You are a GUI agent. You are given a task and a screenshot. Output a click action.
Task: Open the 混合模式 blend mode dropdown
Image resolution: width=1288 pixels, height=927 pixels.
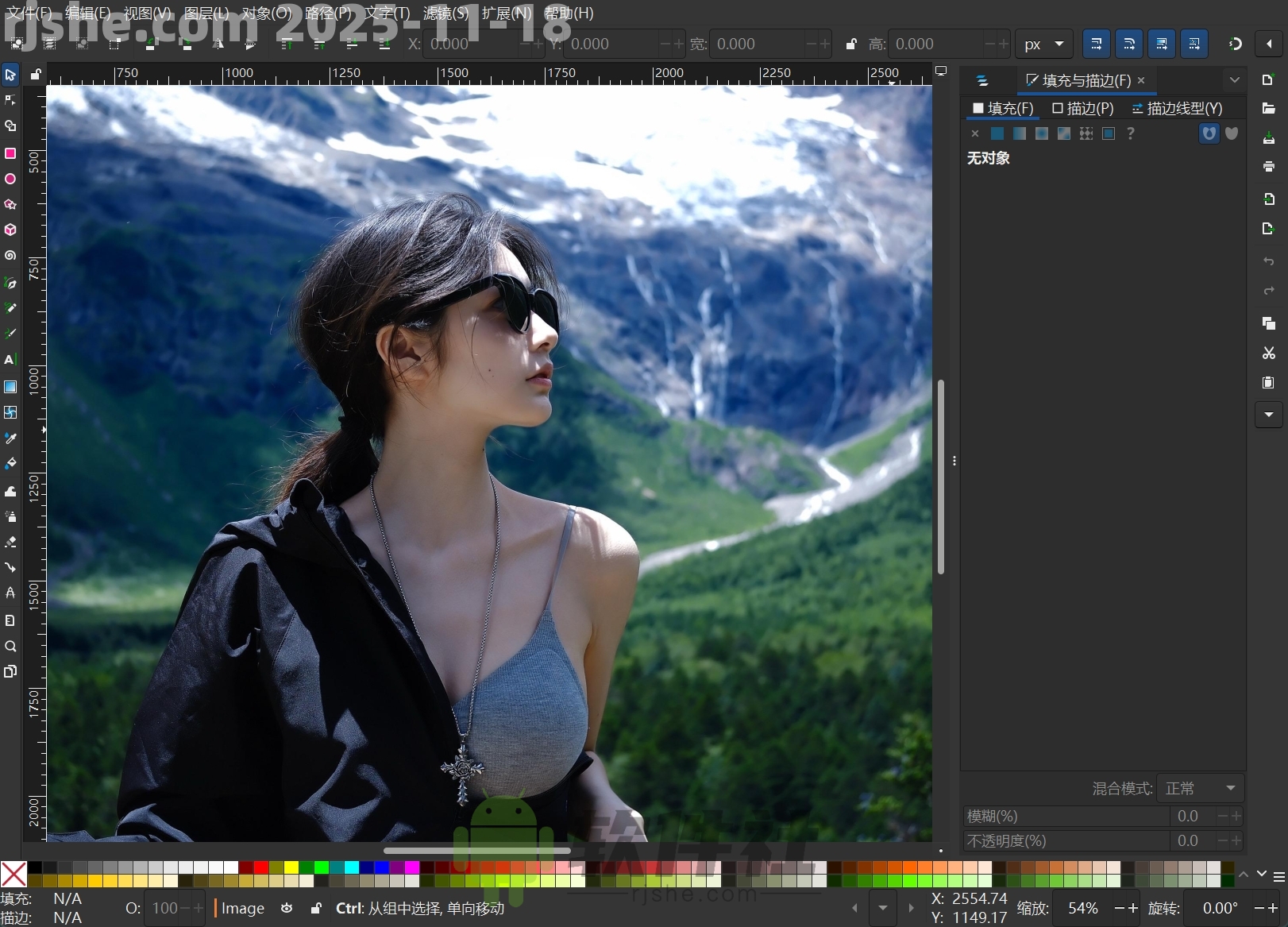coord(1200,788)
